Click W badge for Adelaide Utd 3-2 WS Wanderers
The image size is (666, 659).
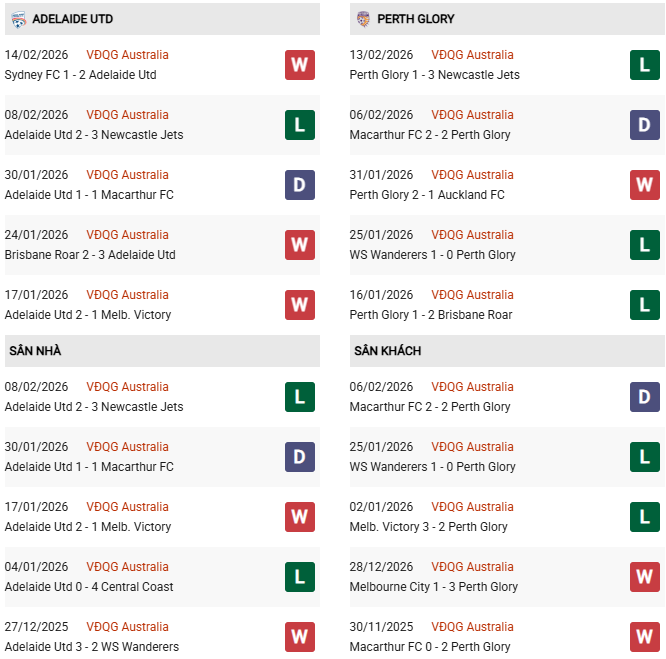click(x=299, y=637)
